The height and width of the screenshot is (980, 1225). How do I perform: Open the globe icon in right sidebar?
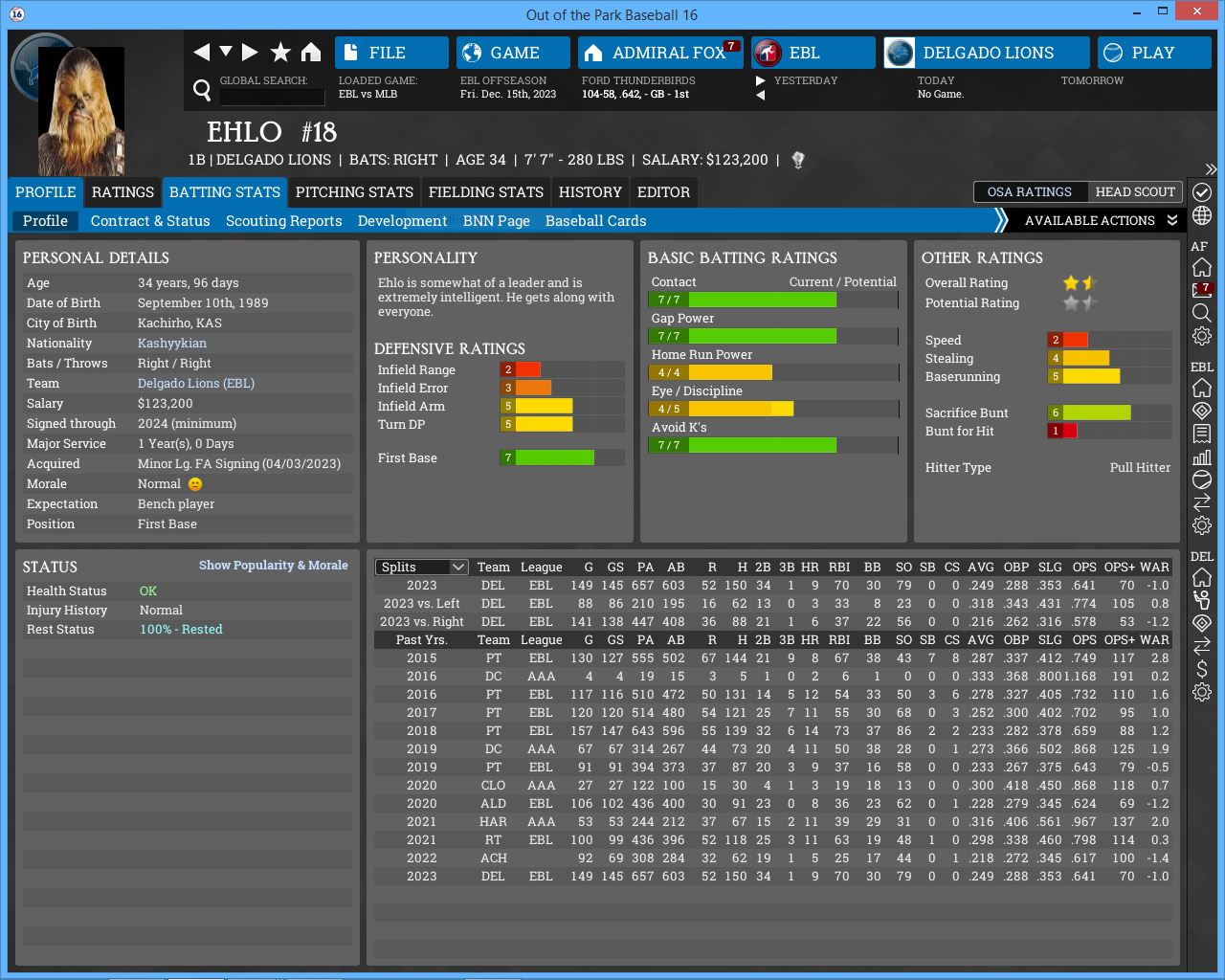pos(1202,216)
